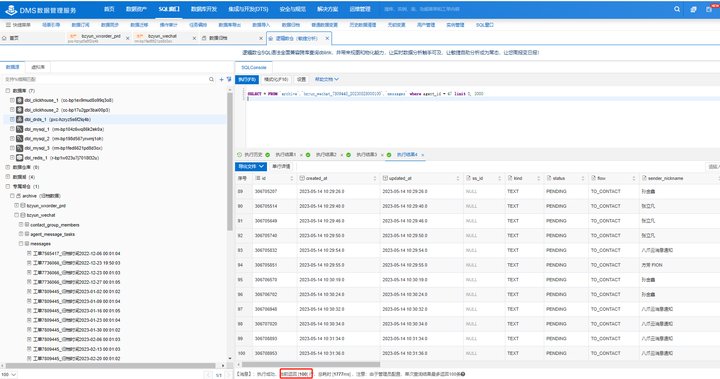Click the updated_at column clock icon
Screen dimensions: 720x379
(x=385, y=178)
